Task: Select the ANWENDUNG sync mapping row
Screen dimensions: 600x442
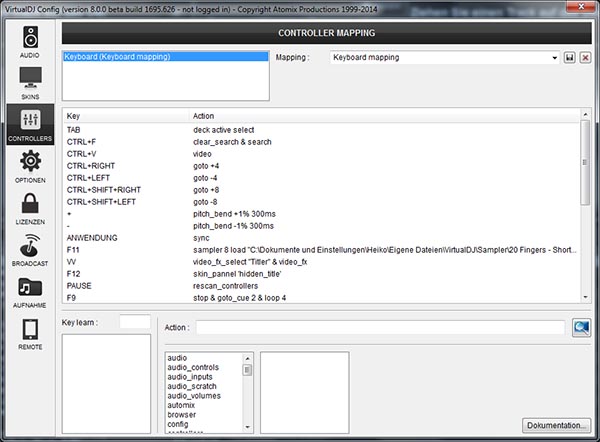Action: pyautogui.click(x=321, y=238)
